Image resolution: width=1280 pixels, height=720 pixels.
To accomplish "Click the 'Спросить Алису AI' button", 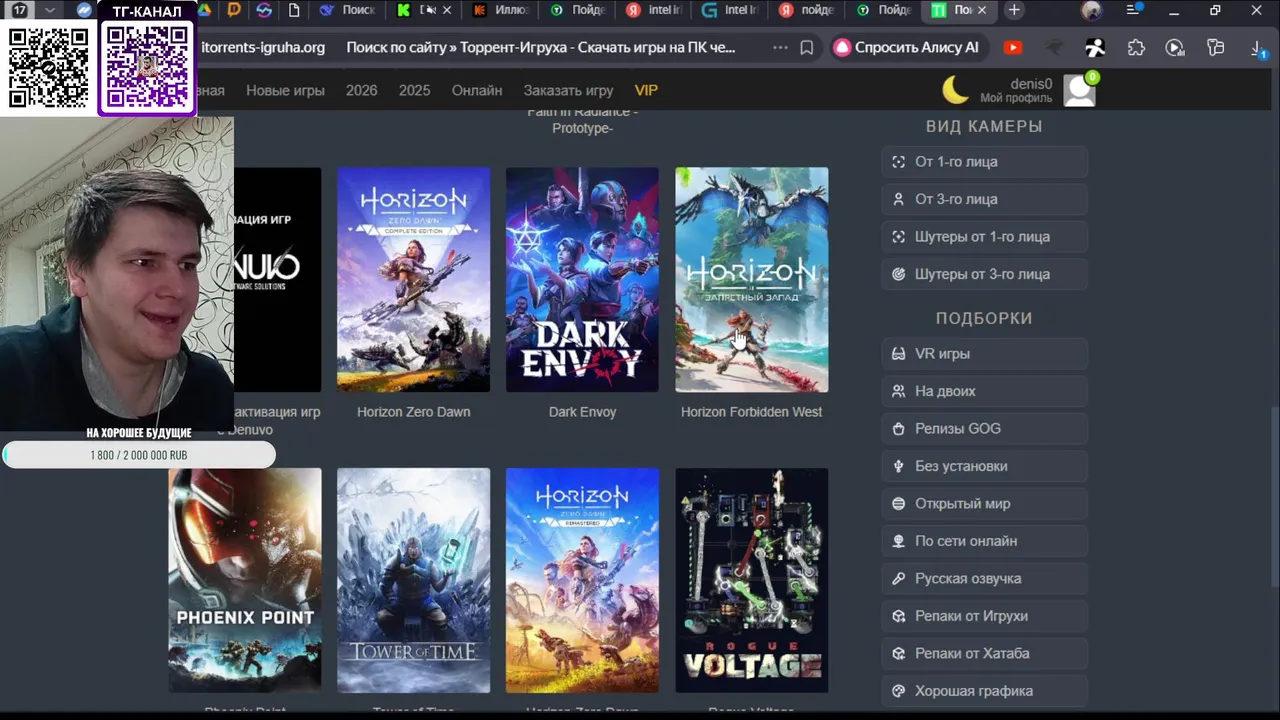I will (908, 47).
